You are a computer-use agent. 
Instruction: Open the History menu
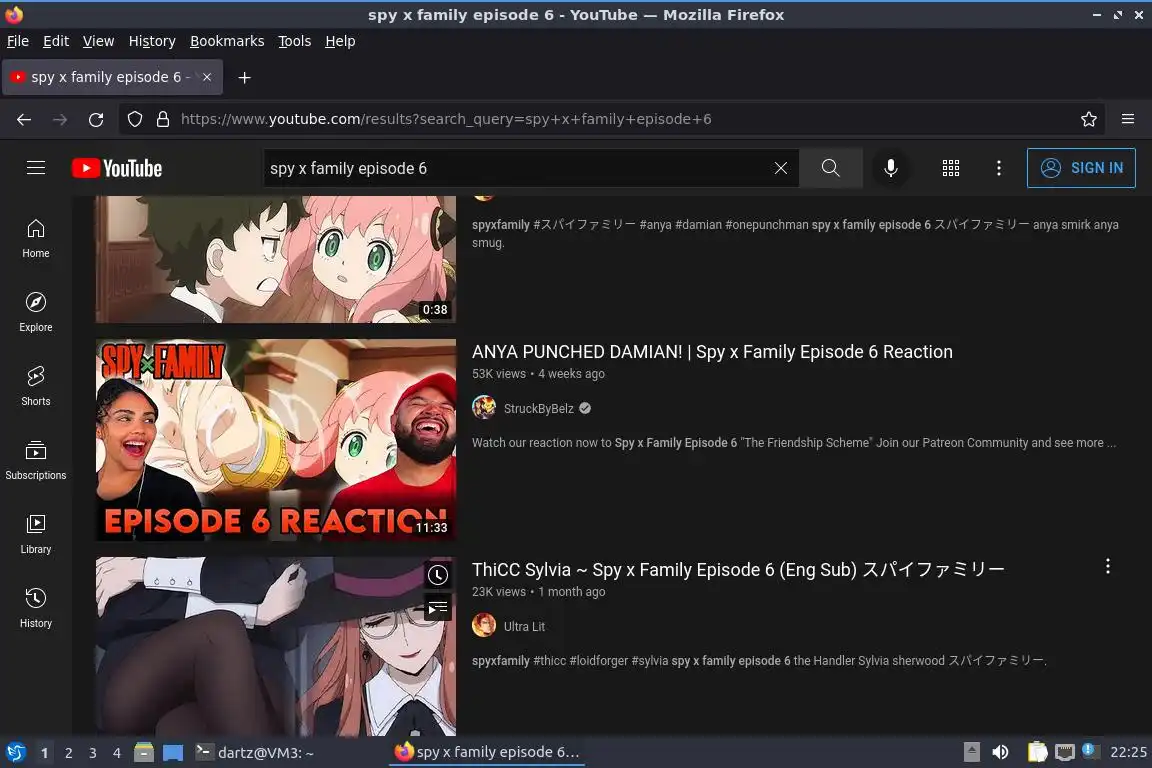coord(152,41)
